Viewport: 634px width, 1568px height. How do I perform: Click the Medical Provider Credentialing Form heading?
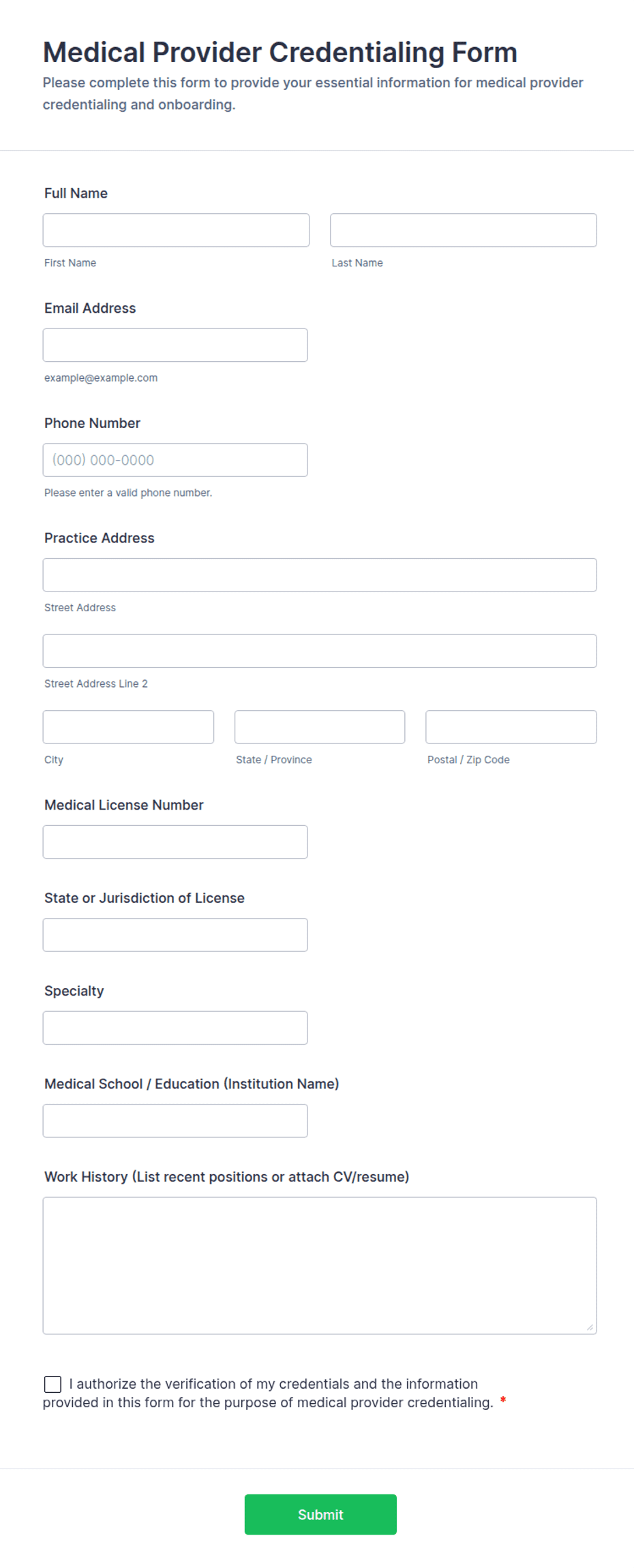280,52
